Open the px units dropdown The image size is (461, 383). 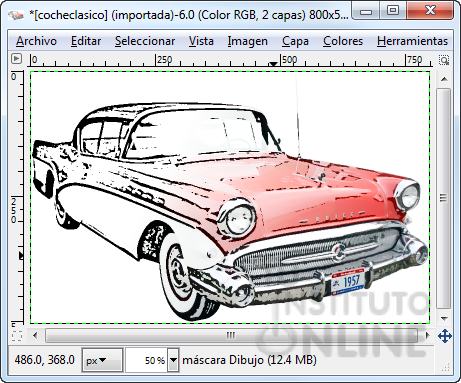click(x=102, y=360)
